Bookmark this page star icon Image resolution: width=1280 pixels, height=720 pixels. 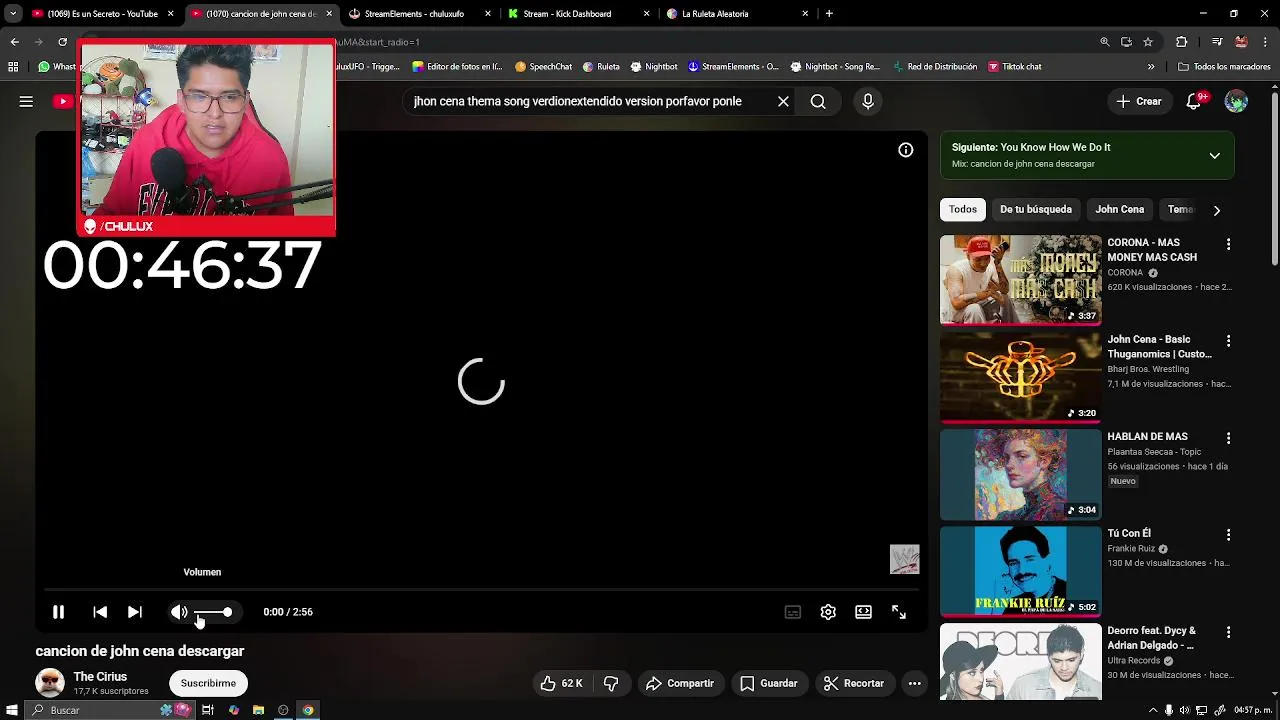[1148, 42]
